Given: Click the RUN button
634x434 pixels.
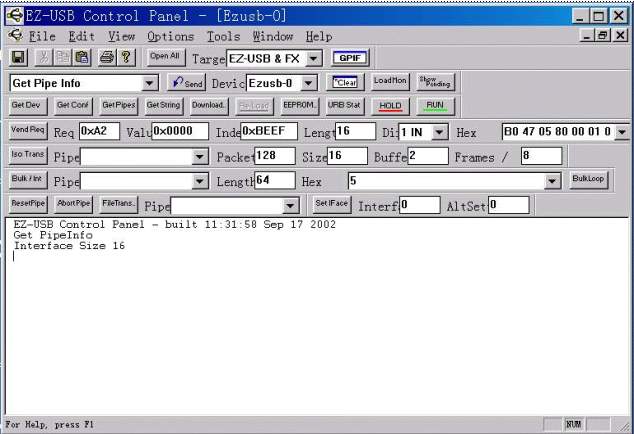Looking at the screenshot, I should click(435, 106).
